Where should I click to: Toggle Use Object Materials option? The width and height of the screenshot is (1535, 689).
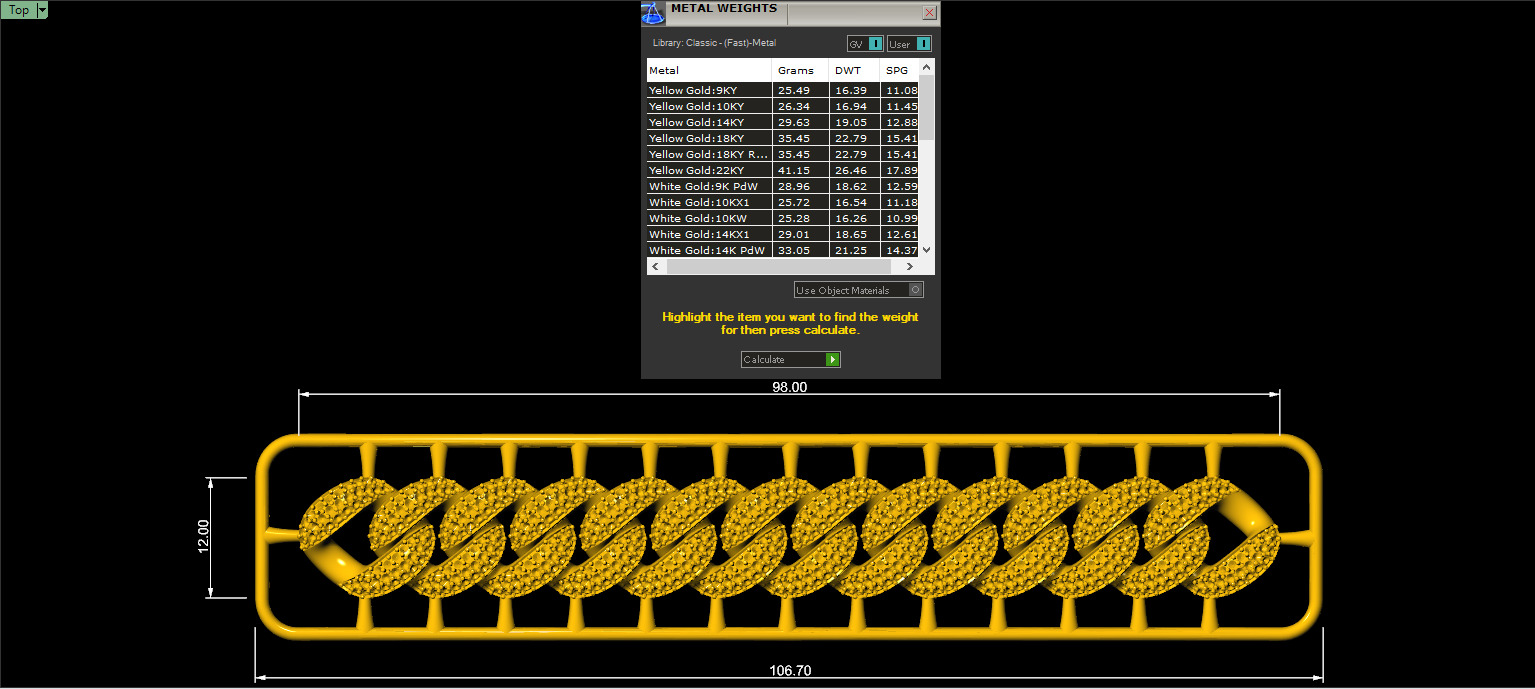coord(859,290)
